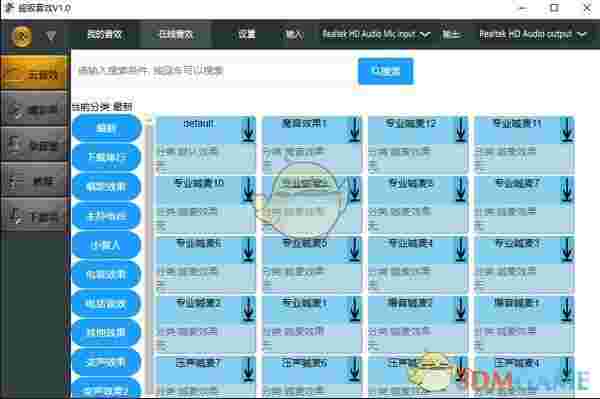This screenshot has height=399, width=600.
Task: Select the 专业混响6 card title
Action: 199,243
